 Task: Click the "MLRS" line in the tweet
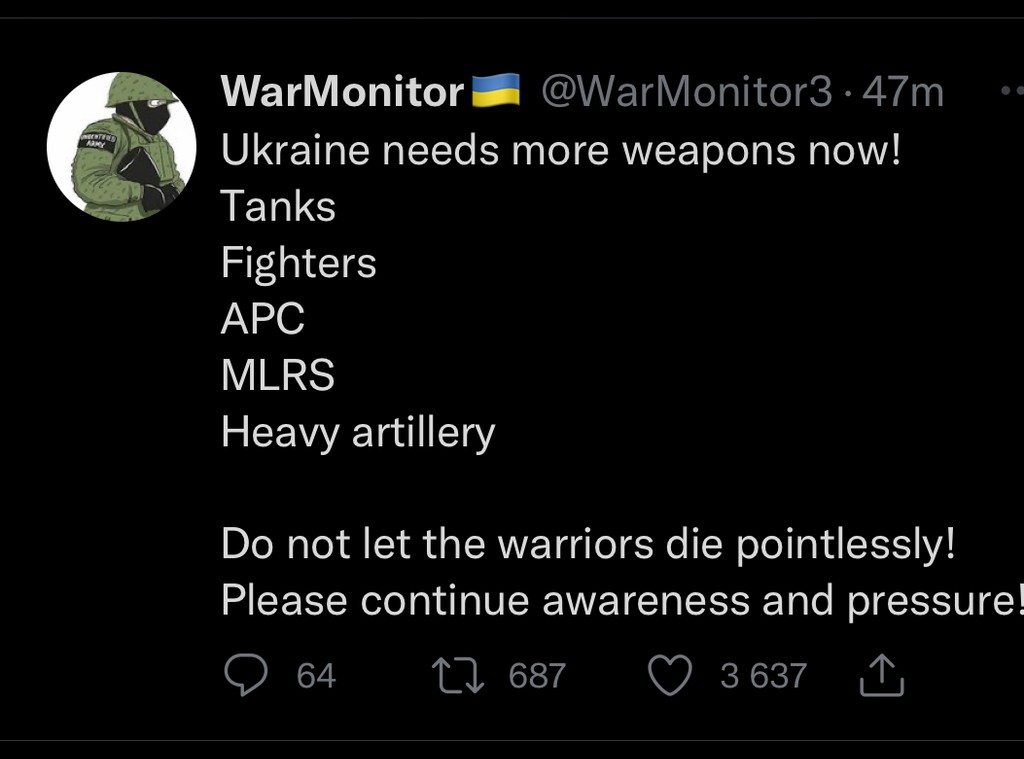[277, 376]
